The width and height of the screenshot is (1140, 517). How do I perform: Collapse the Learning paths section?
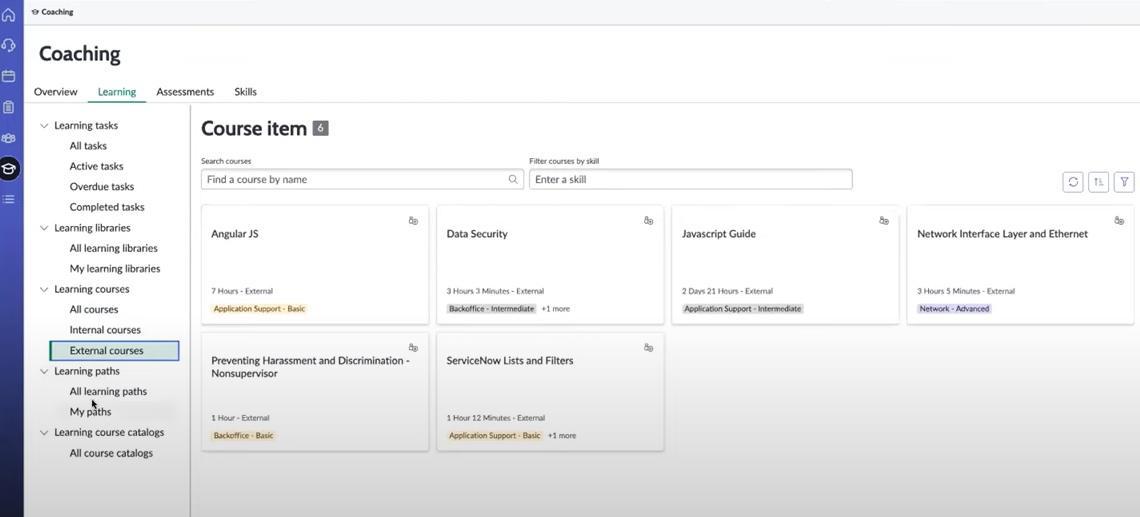point(44,372)
